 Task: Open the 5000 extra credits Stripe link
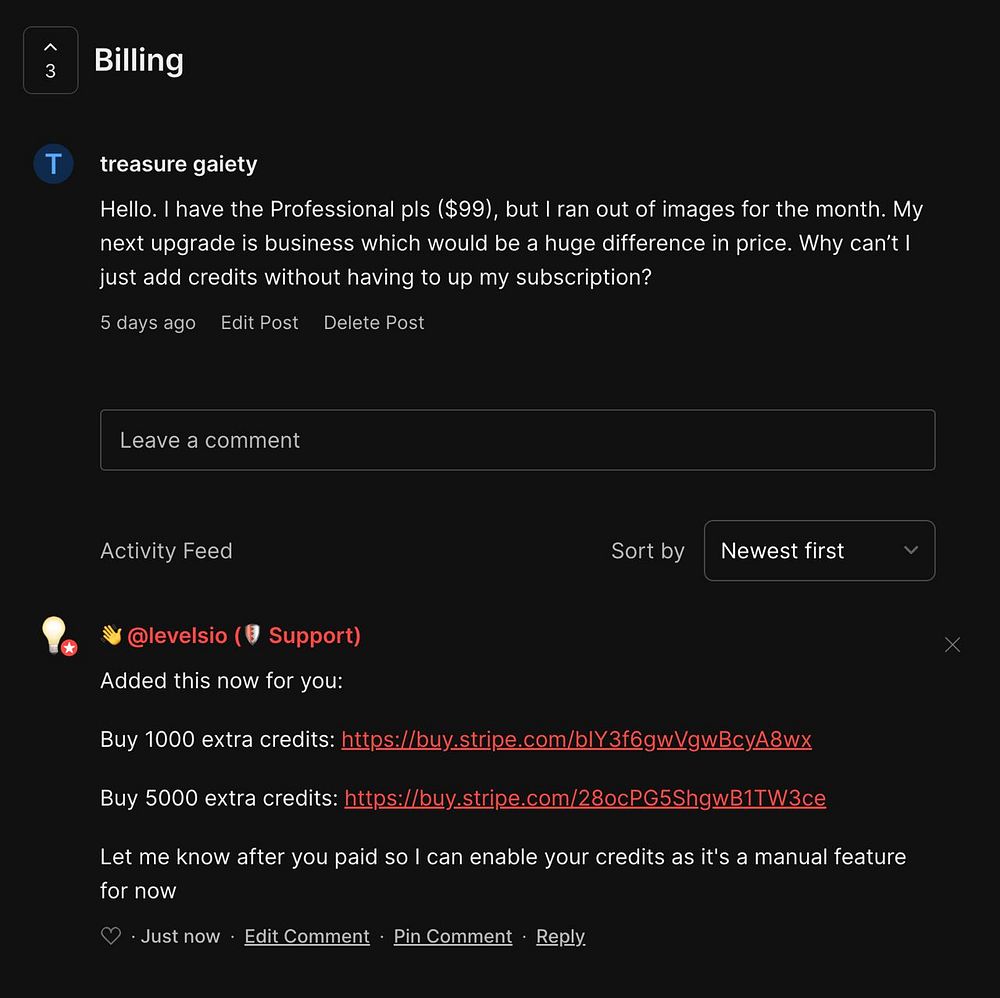point(585,798)
